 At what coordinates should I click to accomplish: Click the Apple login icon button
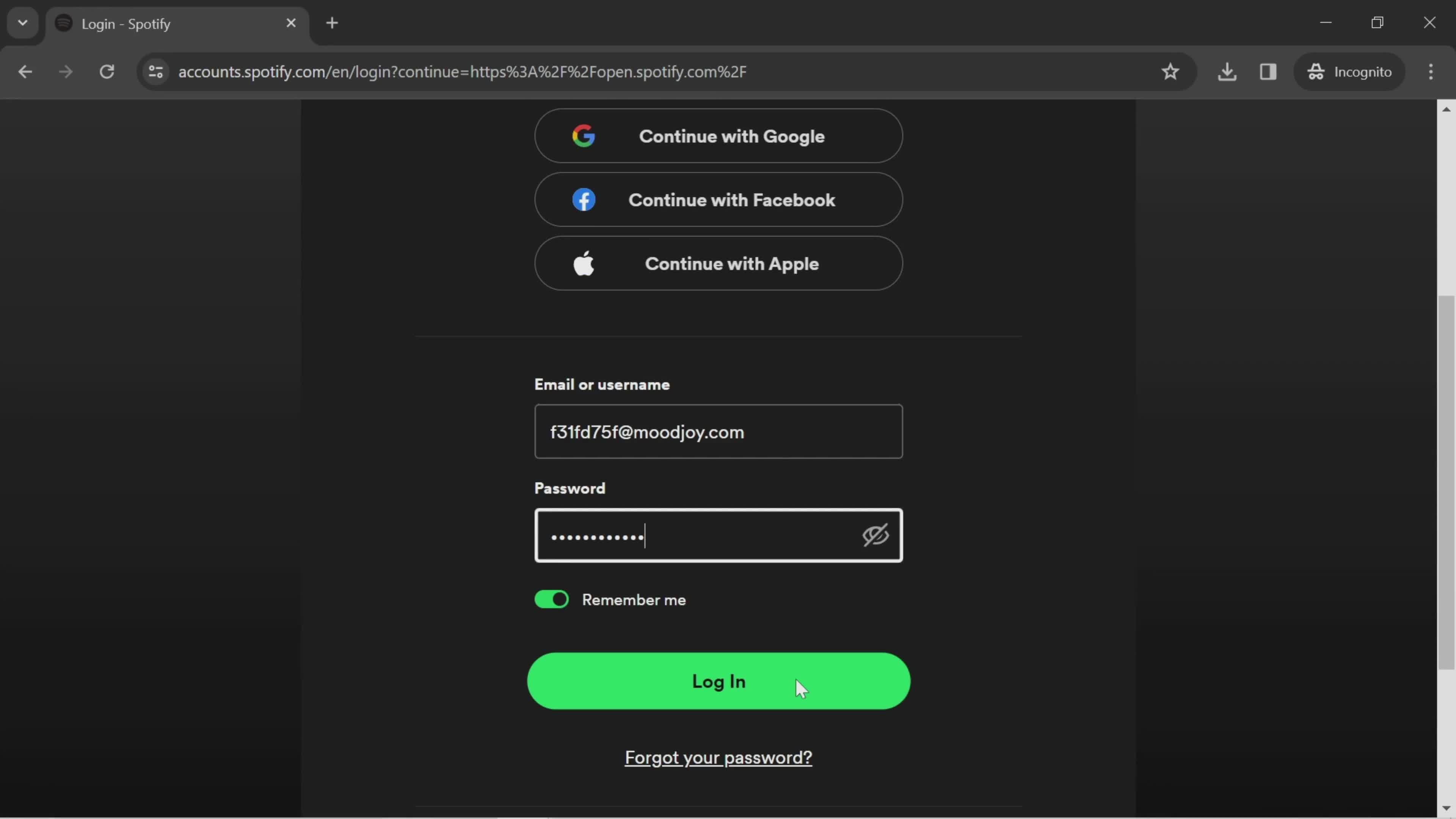[x=584, y=263]
